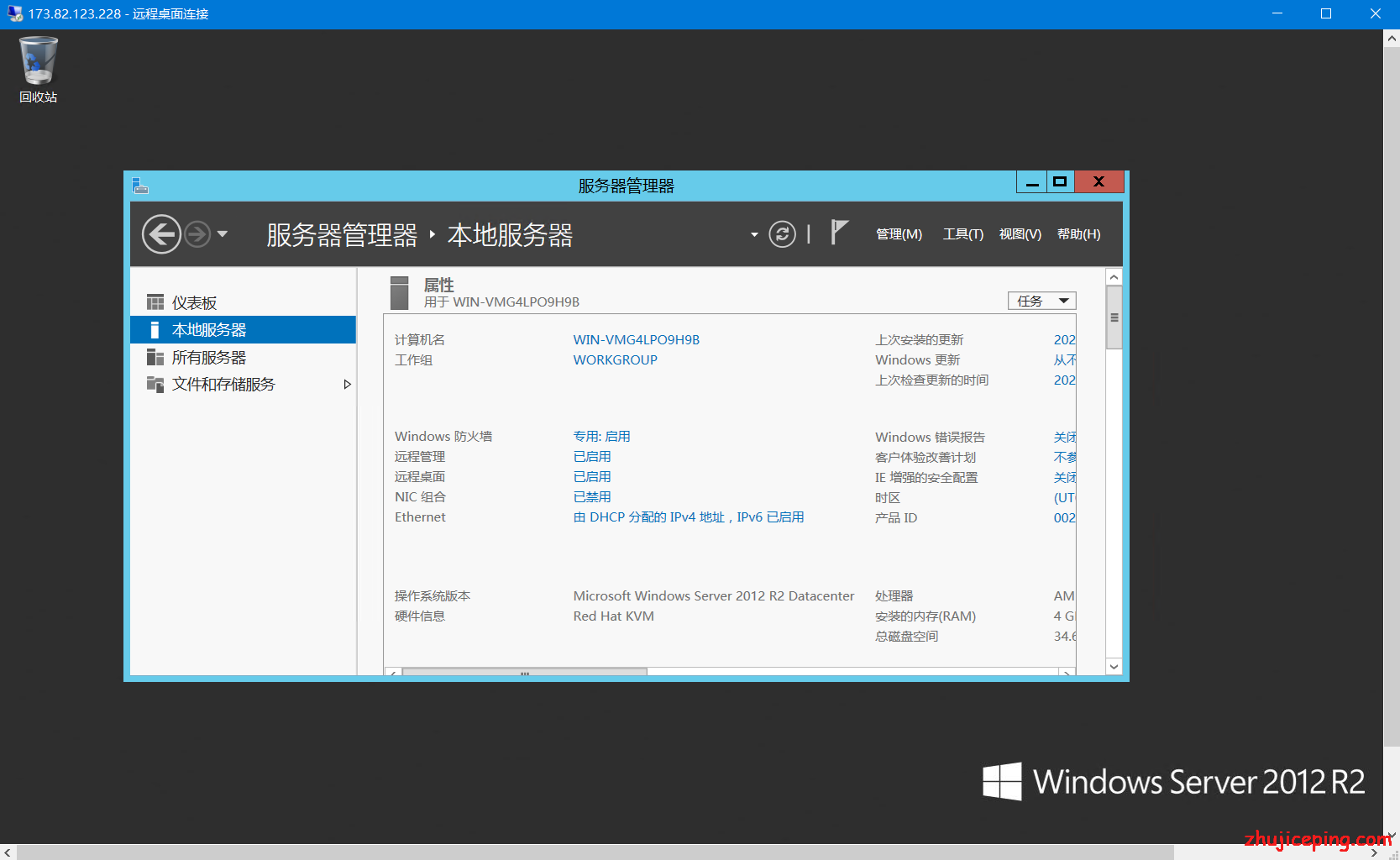Click the 时区 label

coord(888,498)
